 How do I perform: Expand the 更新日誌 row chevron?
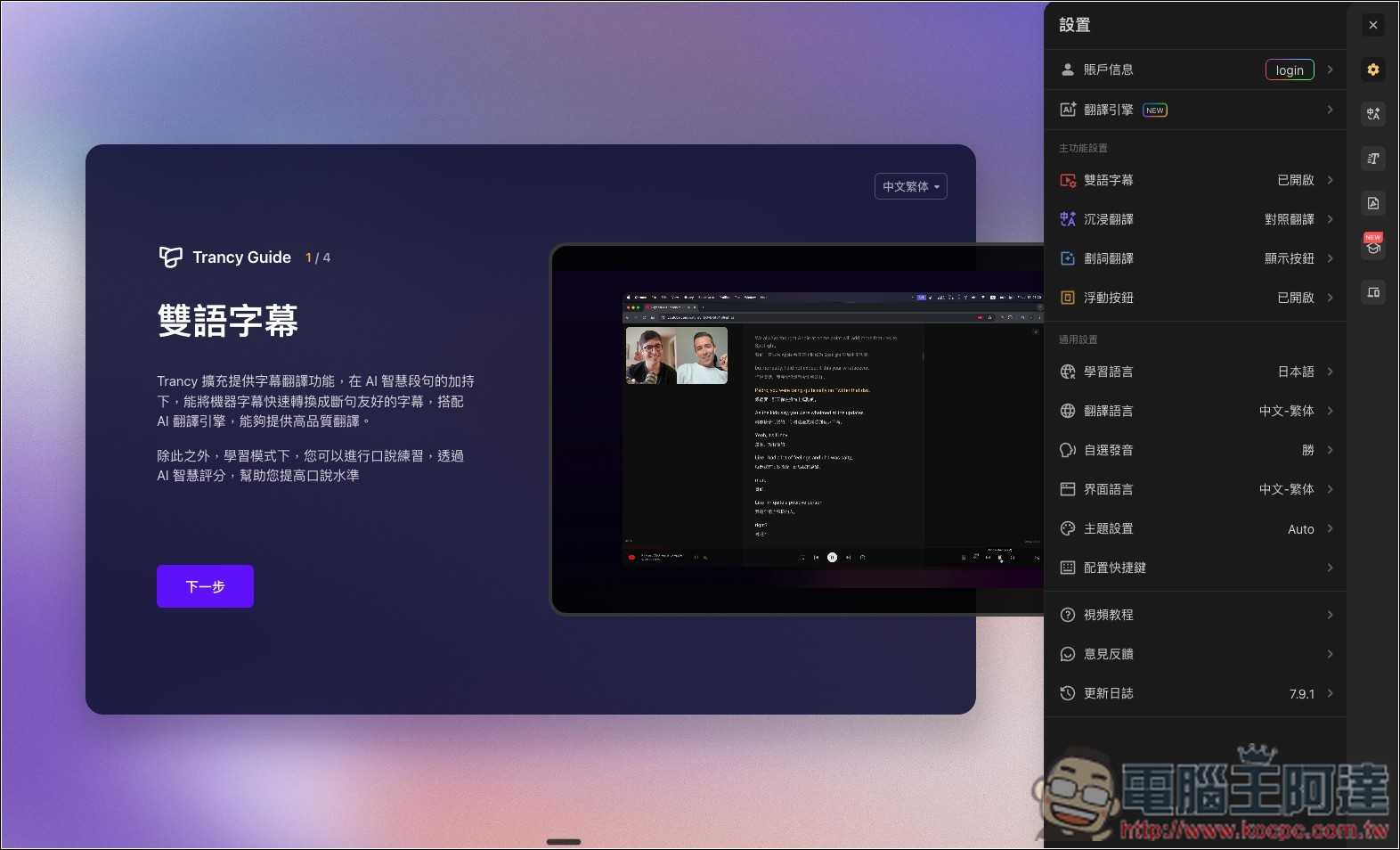(x=1330, y=693)
